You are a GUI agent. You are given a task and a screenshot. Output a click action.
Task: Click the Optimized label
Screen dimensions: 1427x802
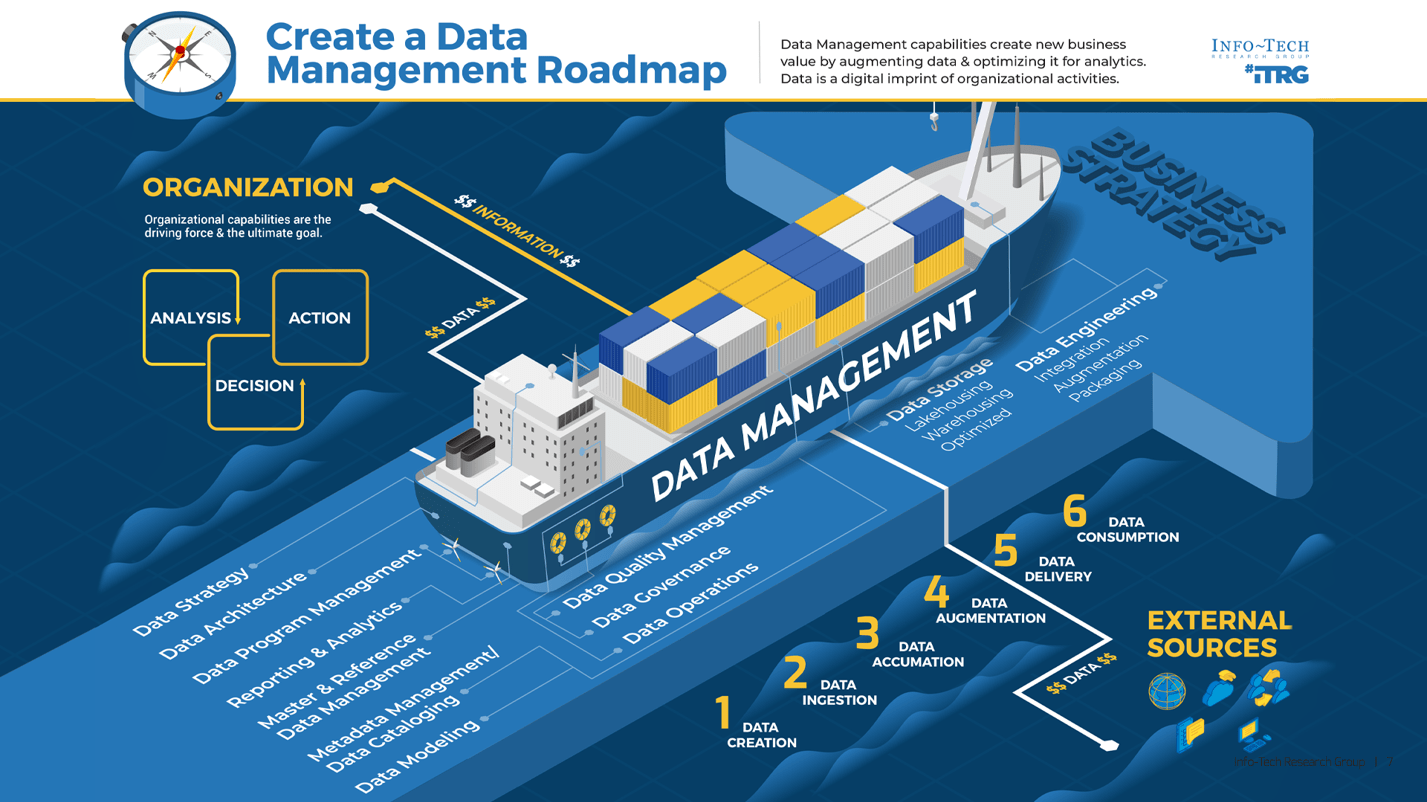tap(978, 431)
